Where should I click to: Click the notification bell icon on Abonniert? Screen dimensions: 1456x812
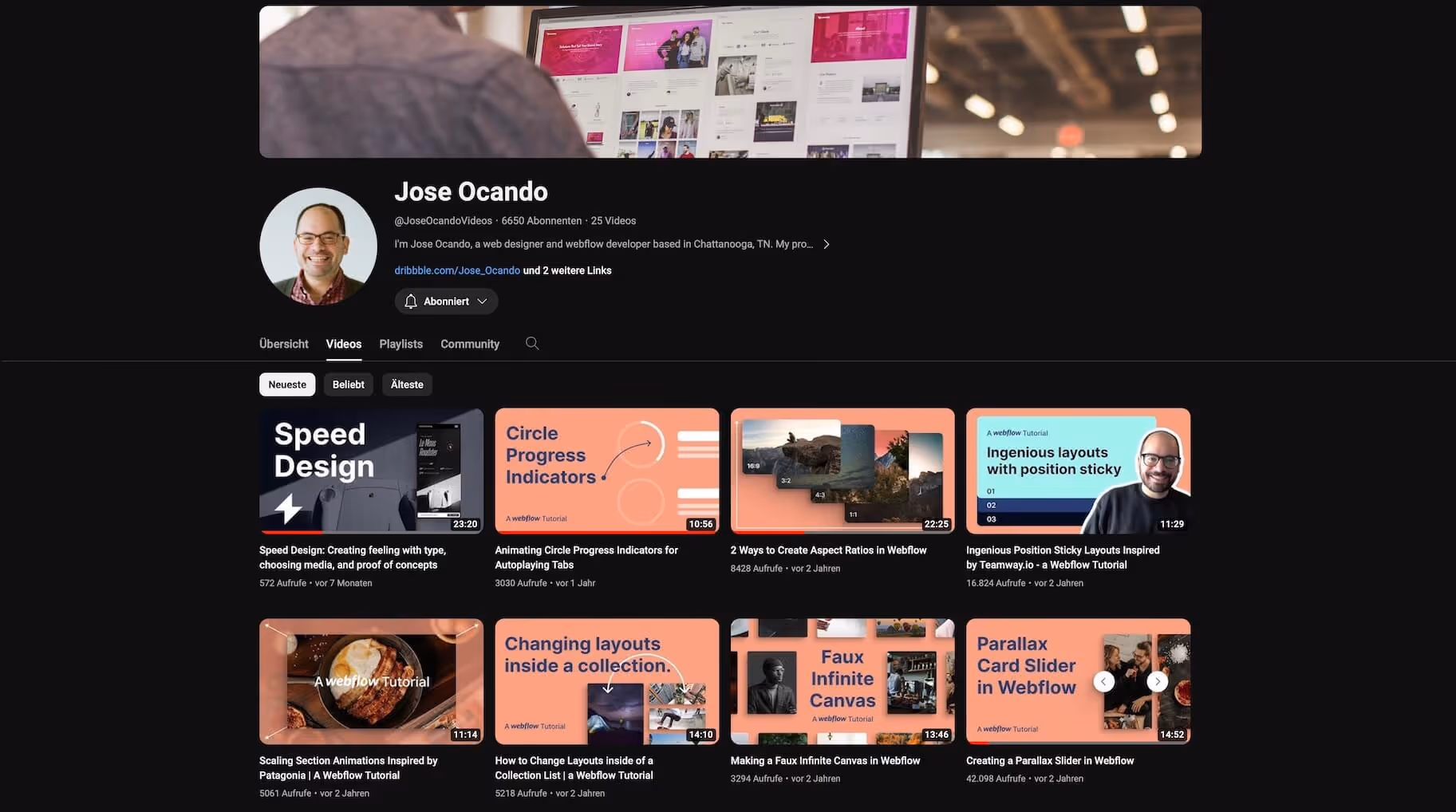[411, 302]
